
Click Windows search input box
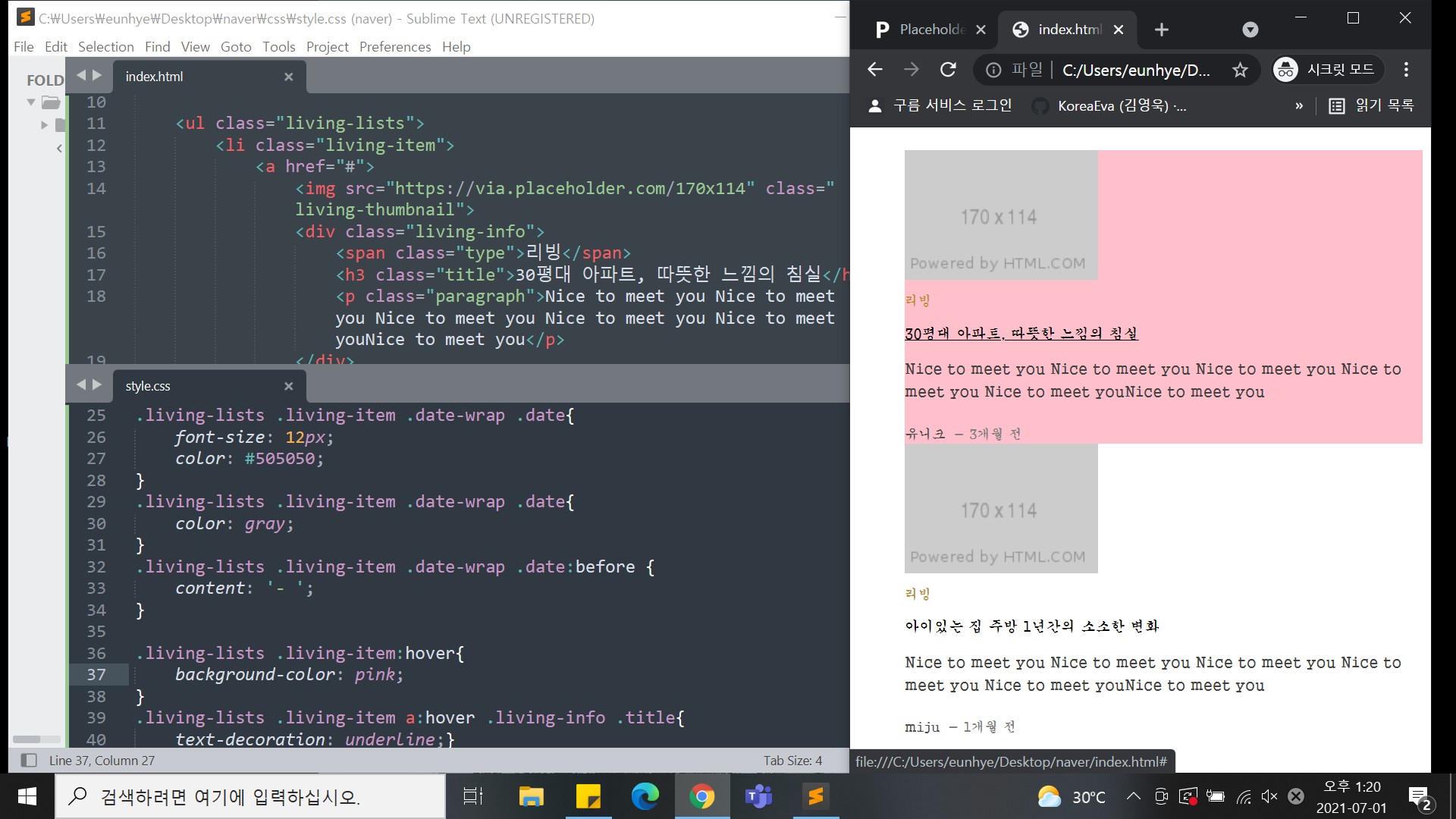[x=250, y=796]
